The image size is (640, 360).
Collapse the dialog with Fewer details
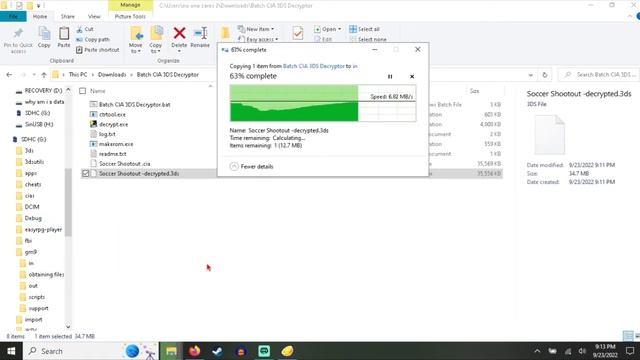[252, 167]
